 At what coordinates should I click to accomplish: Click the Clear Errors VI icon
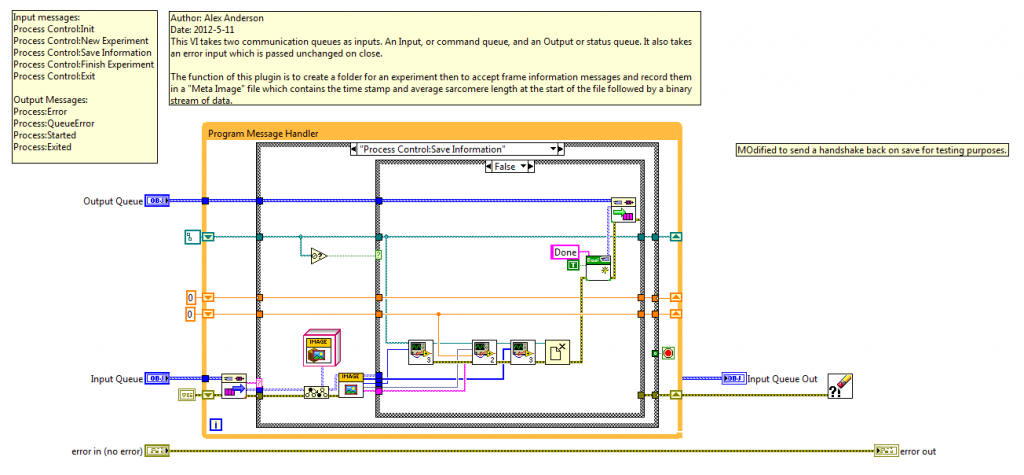[x=838, y=387]
